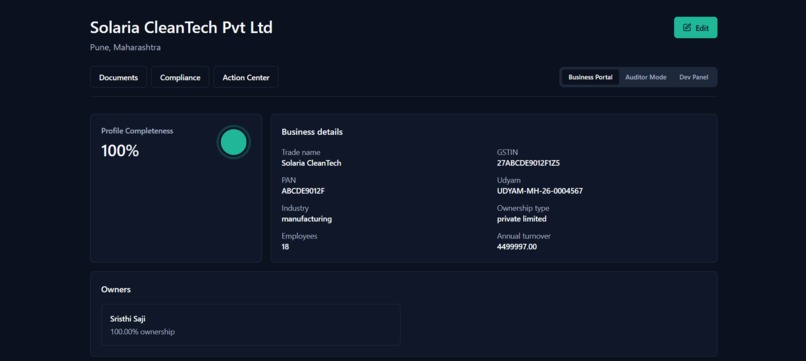Image resolution: width=806 pixels, height=361 pixels.
Task: Click the pencil icon in Edit button
Action: 687,28
